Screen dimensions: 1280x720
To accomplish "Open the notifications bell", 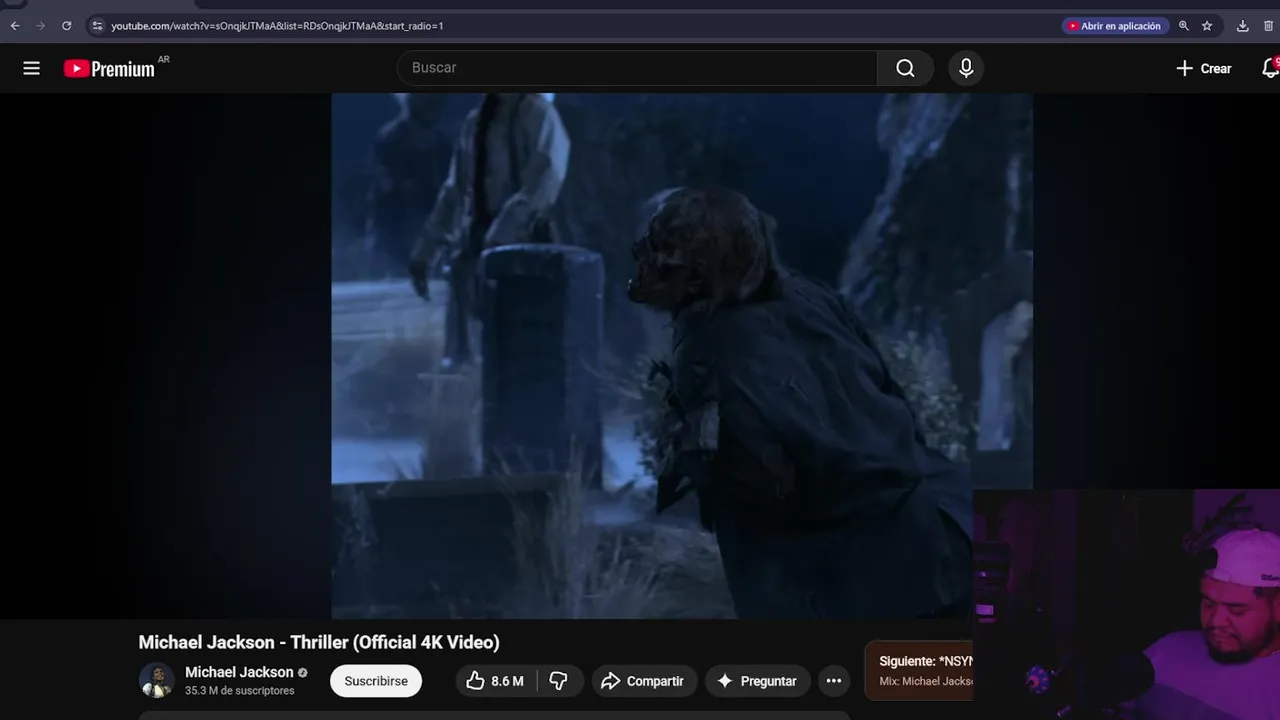I will point(1270,68).
